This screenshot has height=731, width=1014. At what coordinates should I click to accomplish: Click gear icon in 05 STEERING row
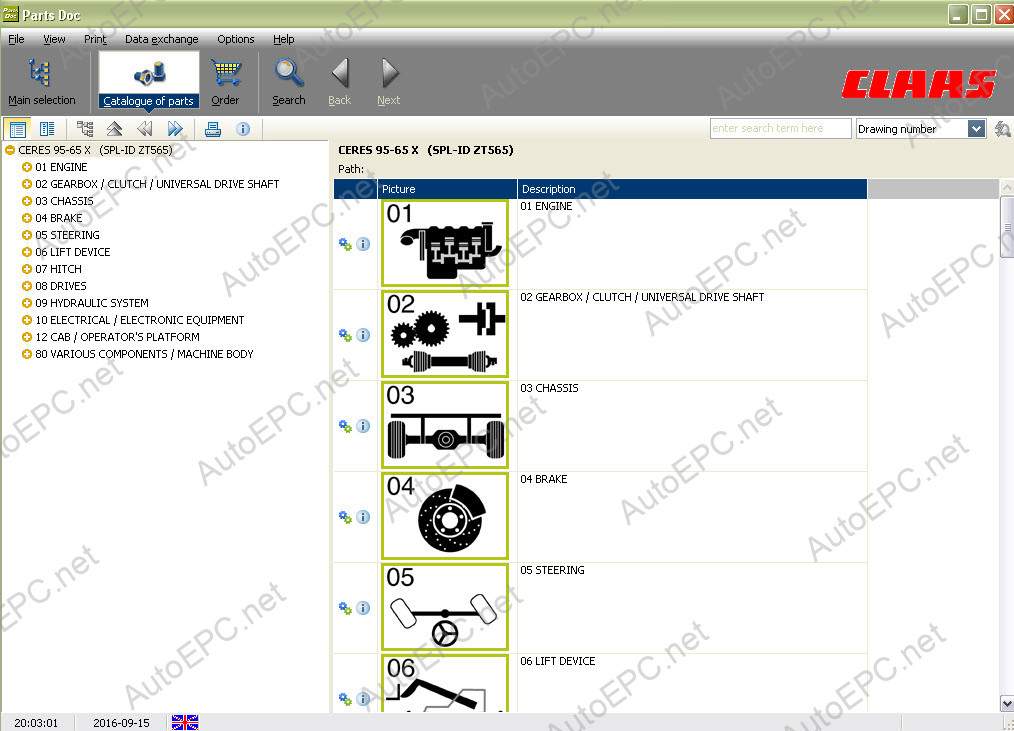click(345, 608)
